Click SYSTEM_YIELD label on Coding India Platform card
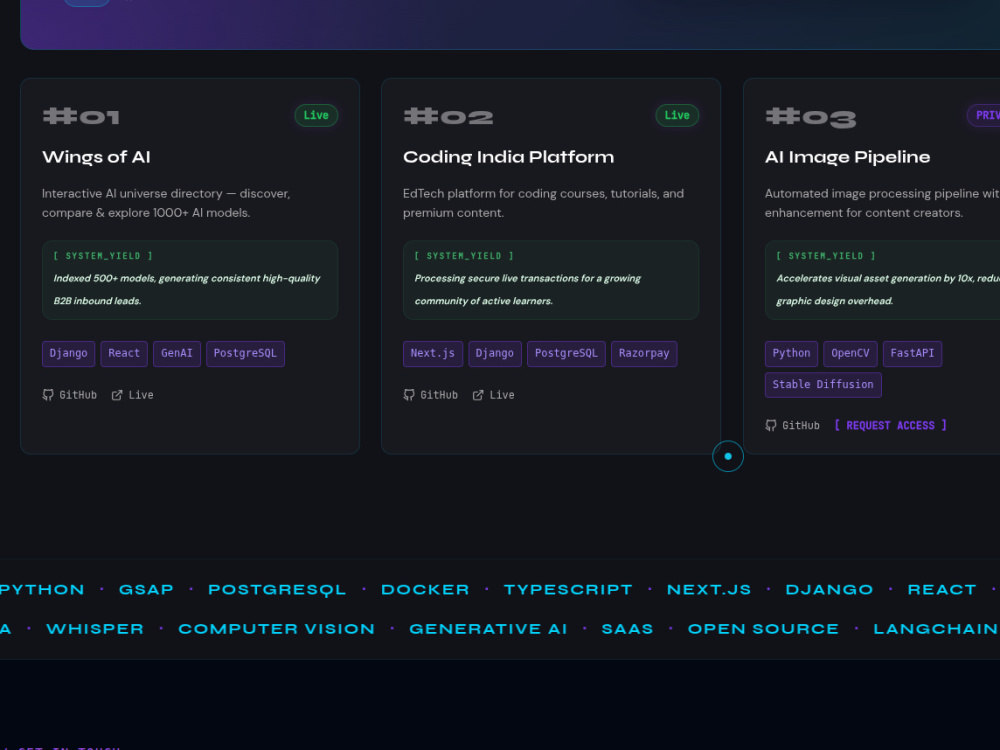 coord(464,256)
